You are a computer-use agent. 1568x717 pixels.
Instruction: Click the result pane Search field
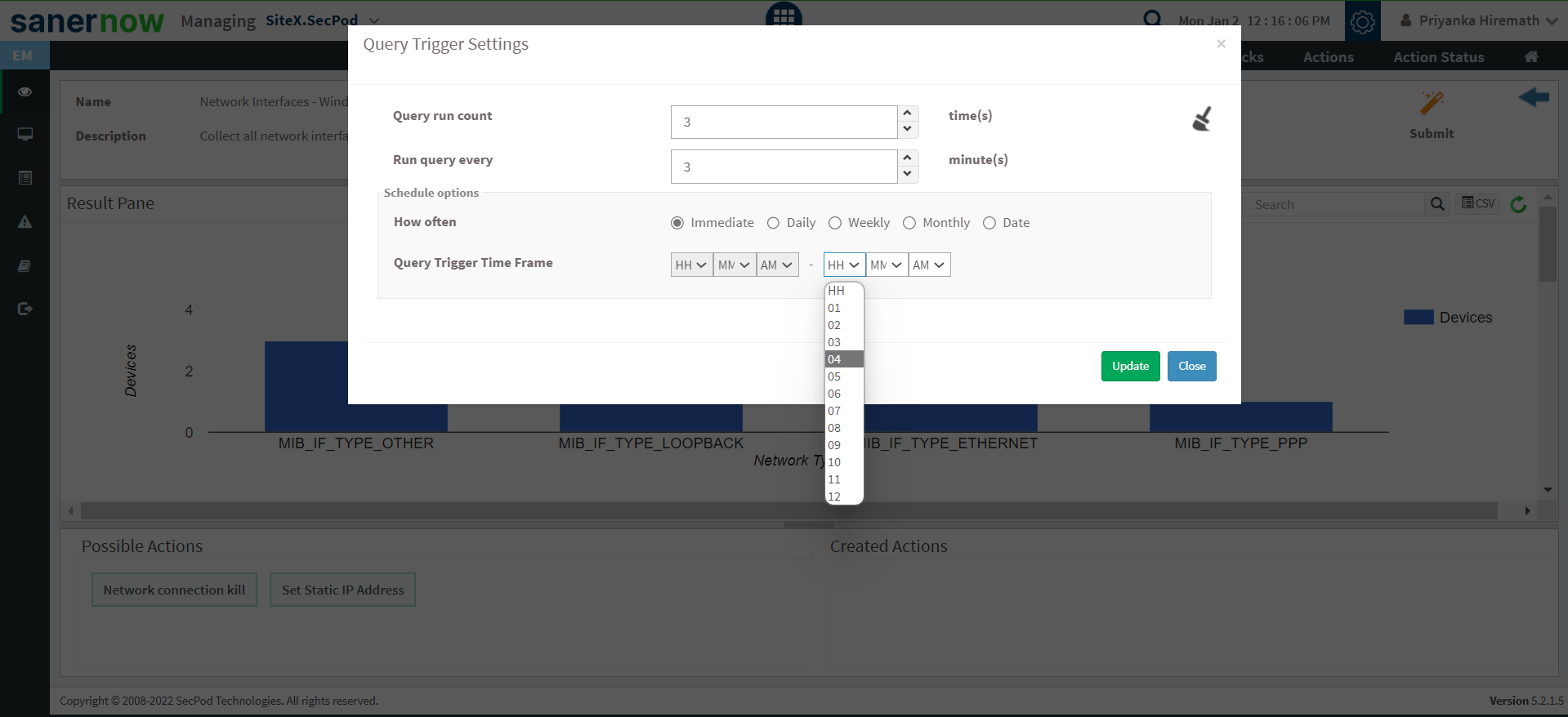[x=1333, y=204]
